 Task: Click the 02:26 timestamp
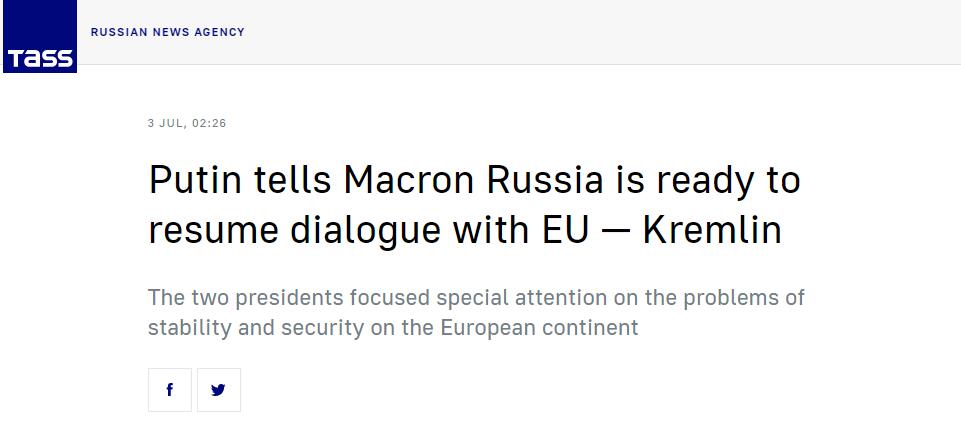point(208,123)
